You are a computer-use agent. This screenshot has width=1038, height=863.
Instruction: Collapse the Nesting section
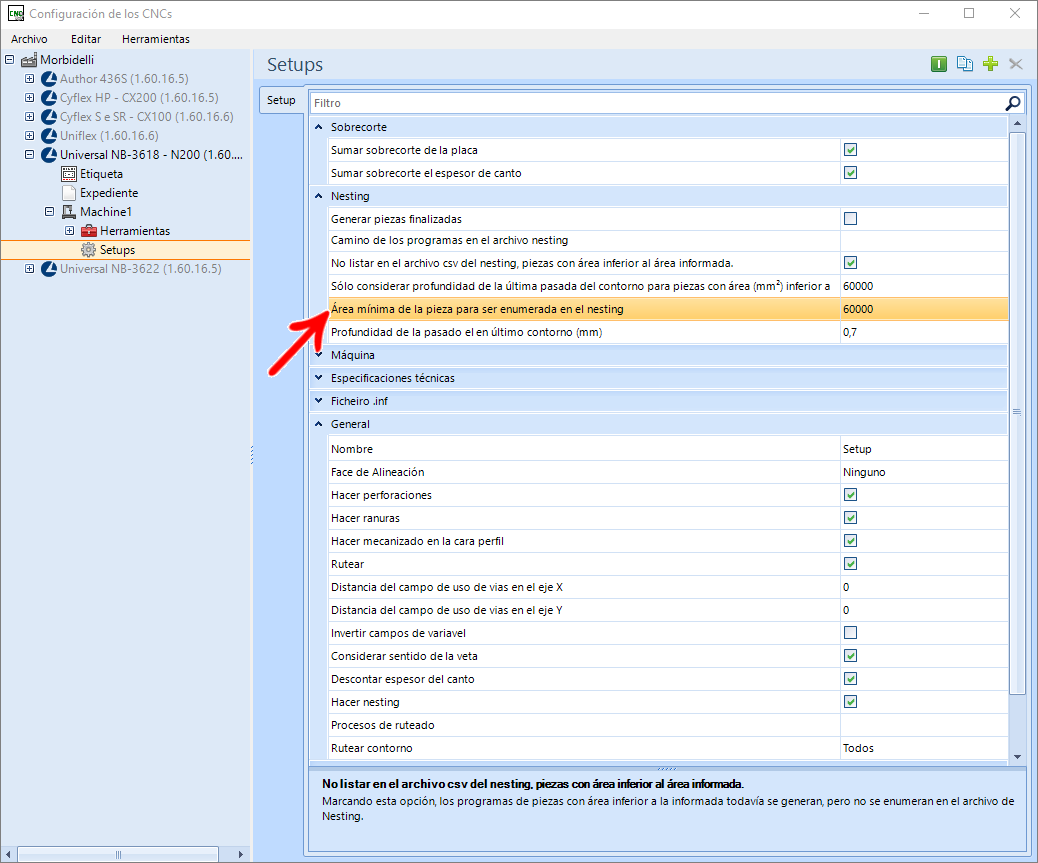pyautogui.click(x=319, y=196)
